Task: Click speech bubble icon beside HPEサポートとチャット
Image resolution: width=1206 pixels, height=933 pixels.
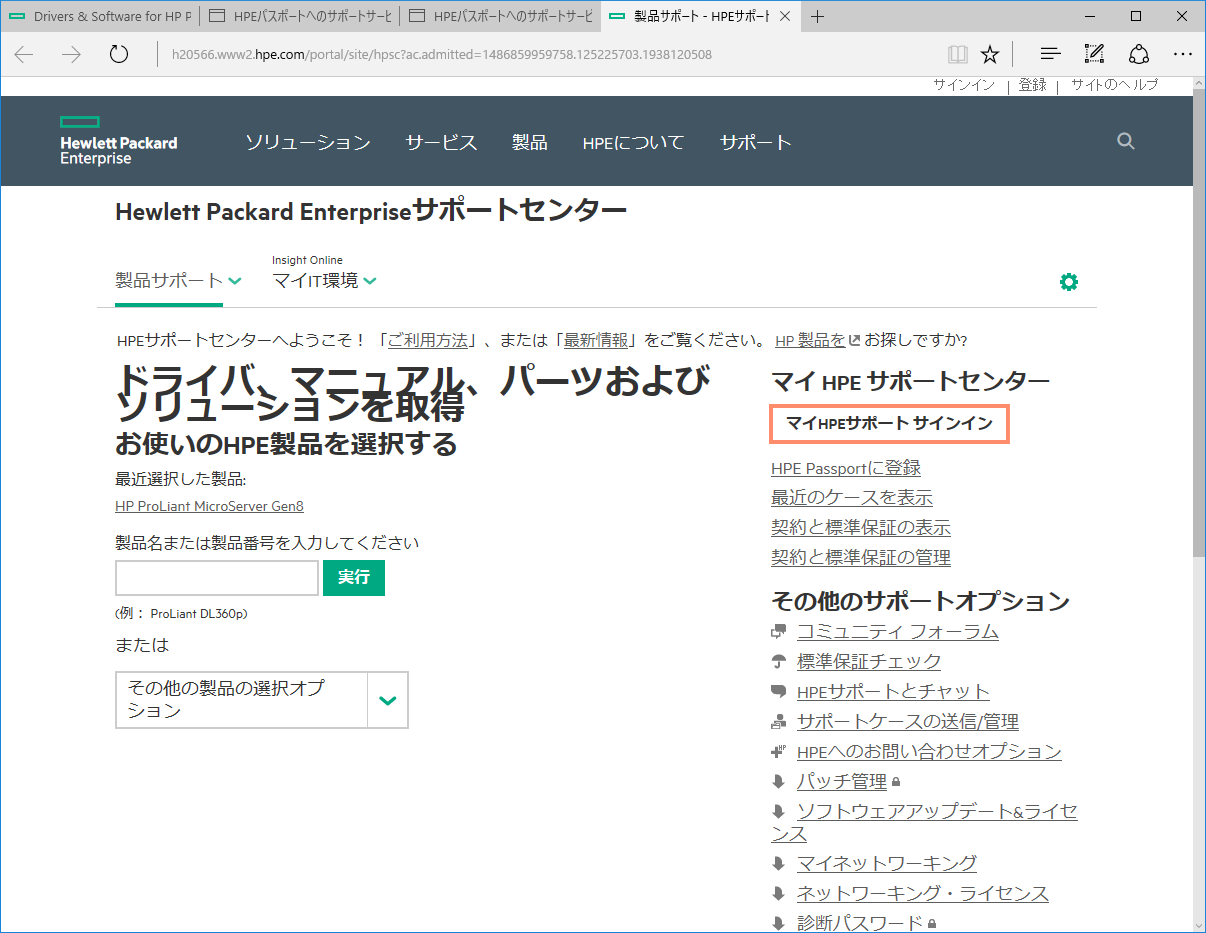Action: pyautogui.click(x=779, y=691)
